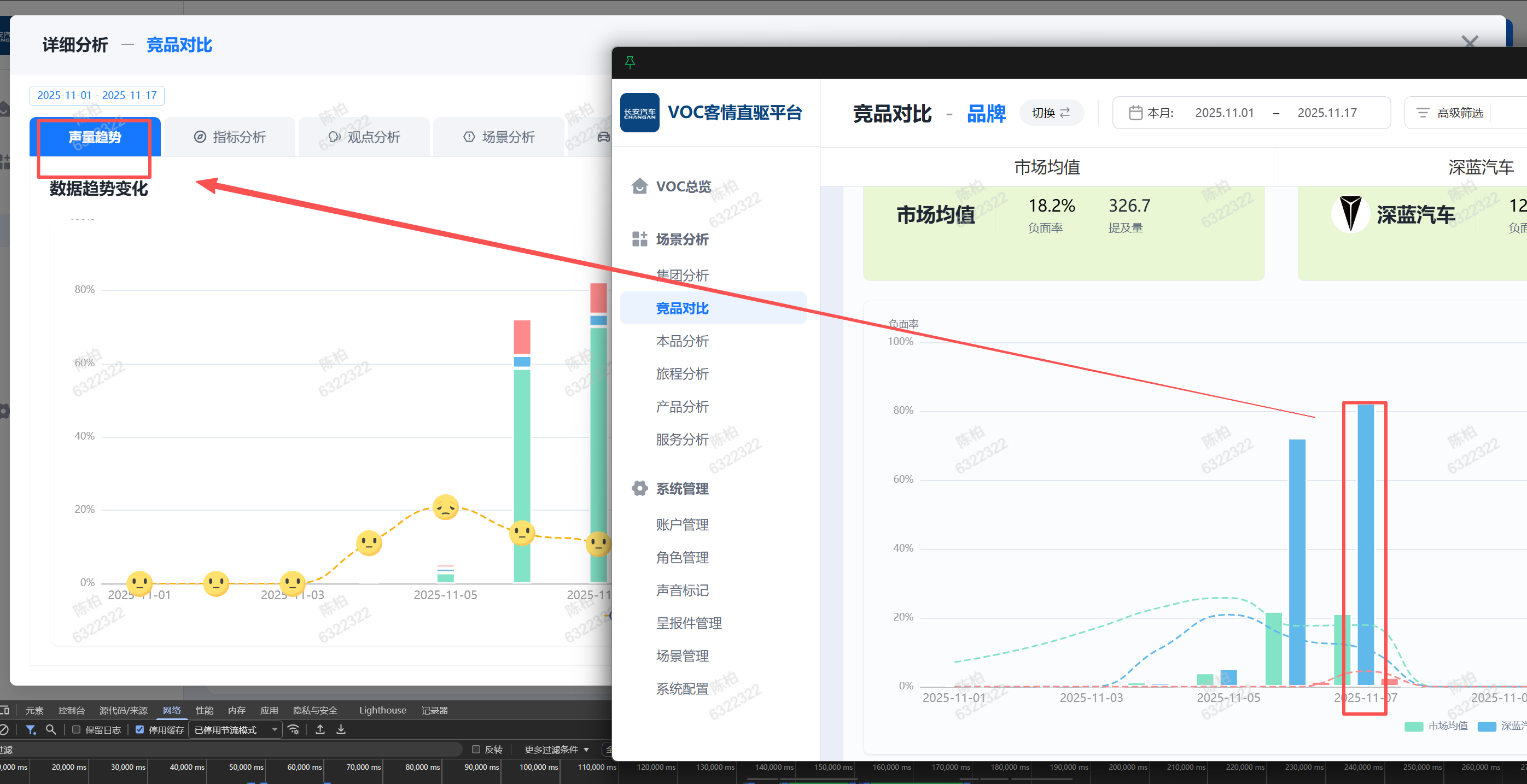Switch to the 指标分析 tab
This screenshot has height=784, width=1527.
point(229,137)
